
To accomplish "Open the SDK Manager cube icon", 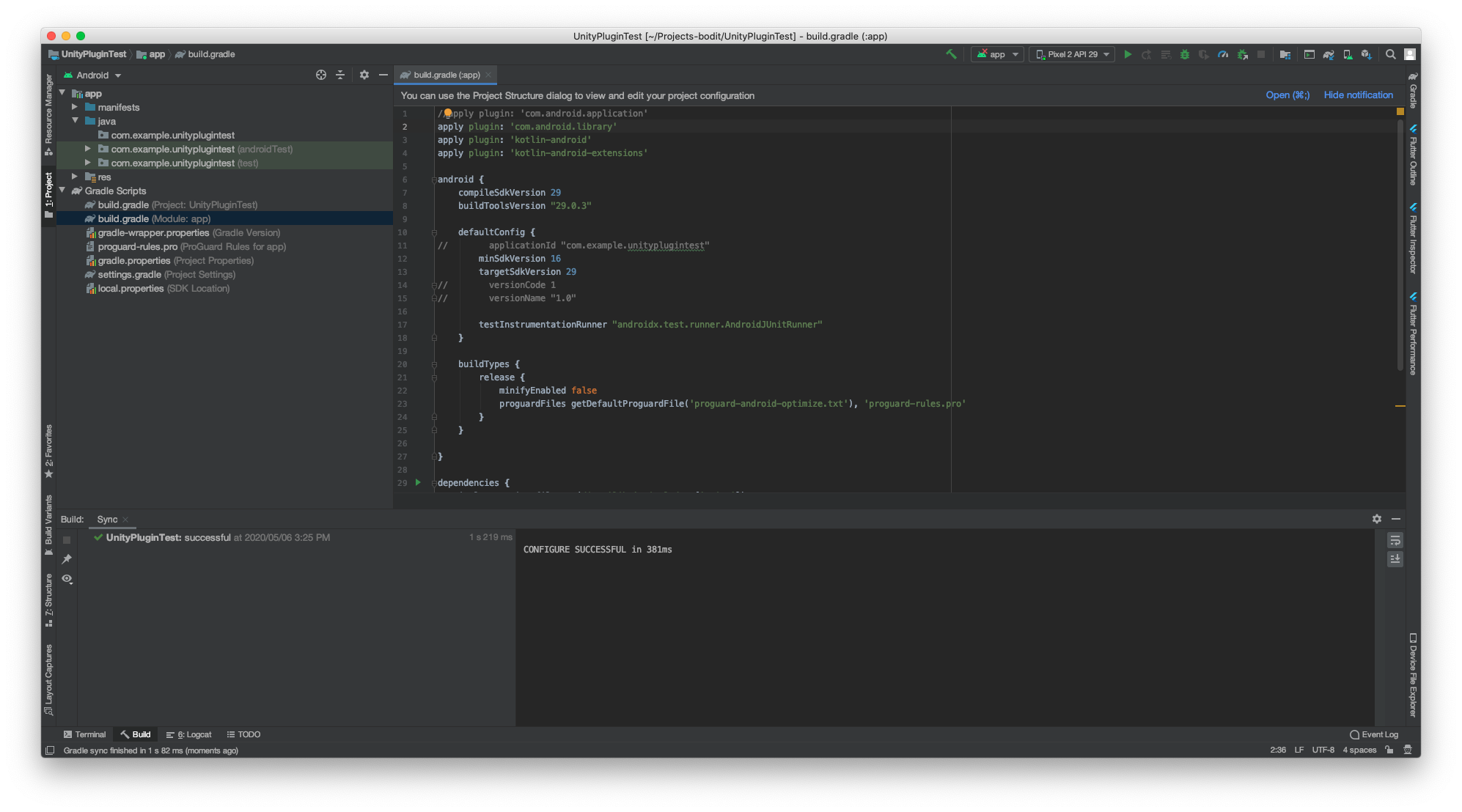I will pyautogui.click(x=1366, y=54).
